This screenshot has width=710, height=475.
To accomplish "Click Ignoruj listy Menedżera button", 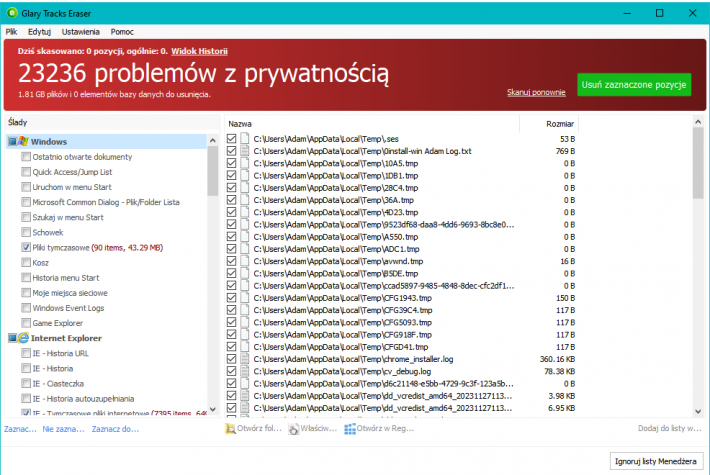I will [x=656, y=461].
